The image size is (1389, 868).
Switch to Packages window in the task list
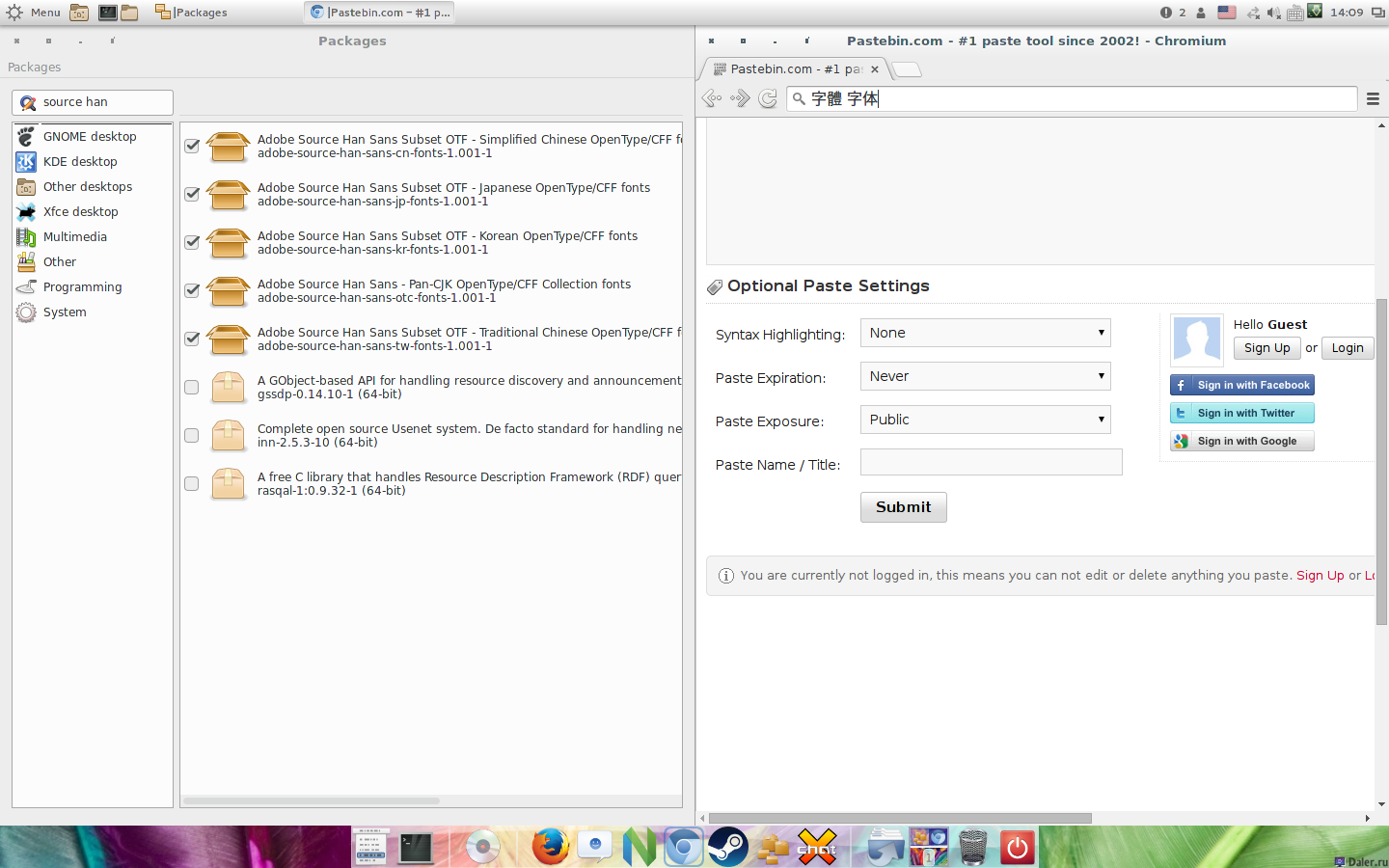coord(191,13)
